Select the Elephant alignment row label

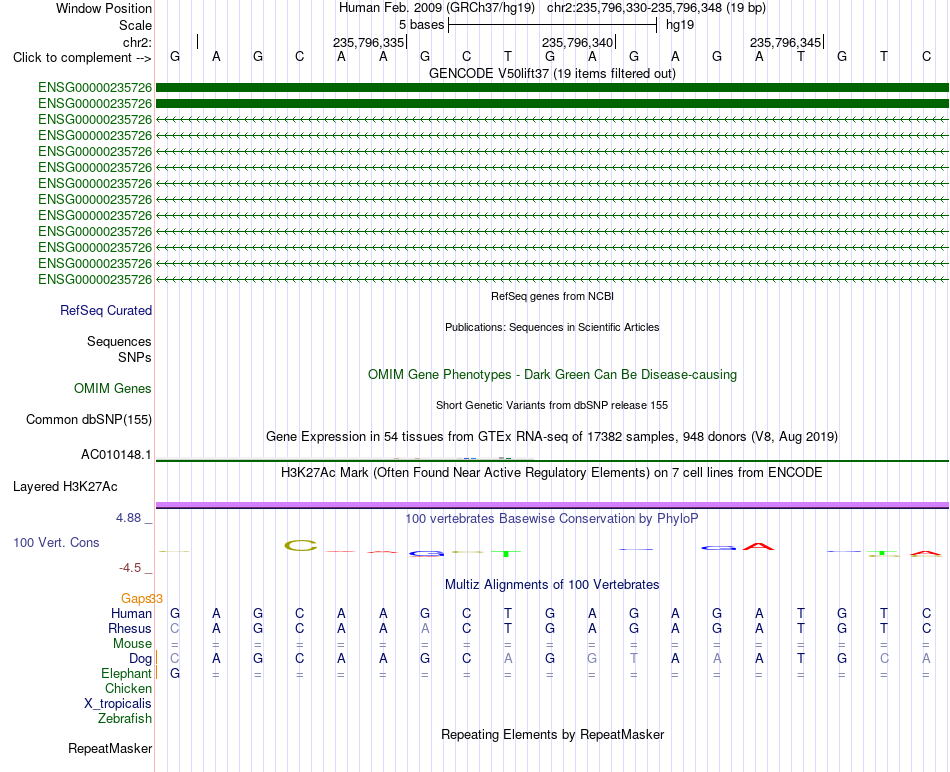pos(126,673)
